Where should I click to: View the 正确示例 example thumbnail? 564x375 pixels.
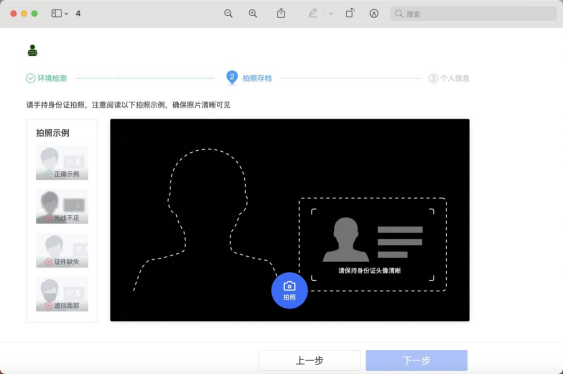[x=62, y=163]
